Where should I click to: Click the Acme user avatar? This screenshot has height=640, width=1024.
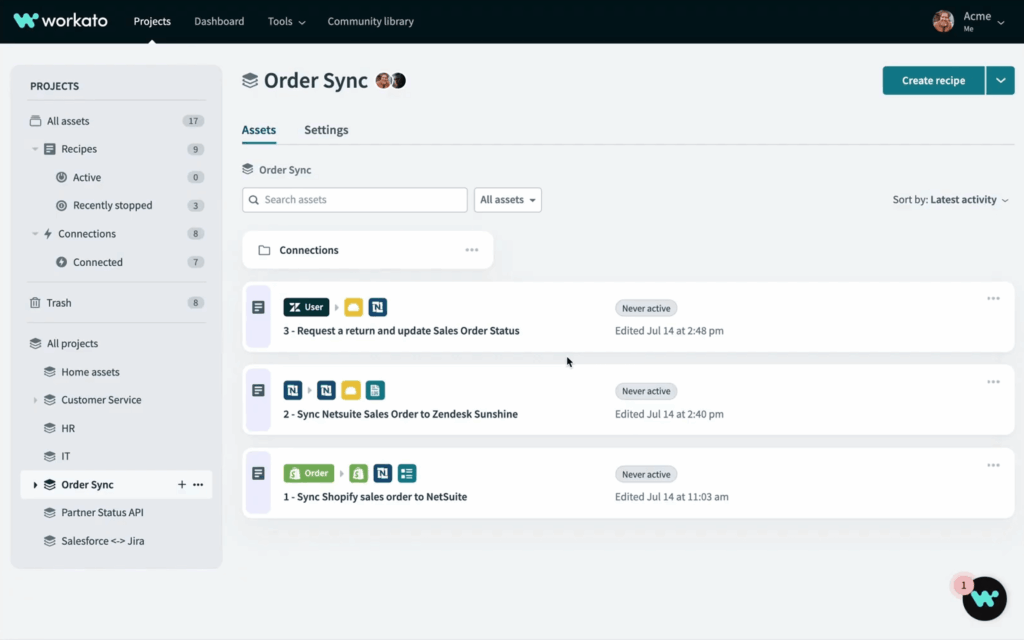point(943,22)
